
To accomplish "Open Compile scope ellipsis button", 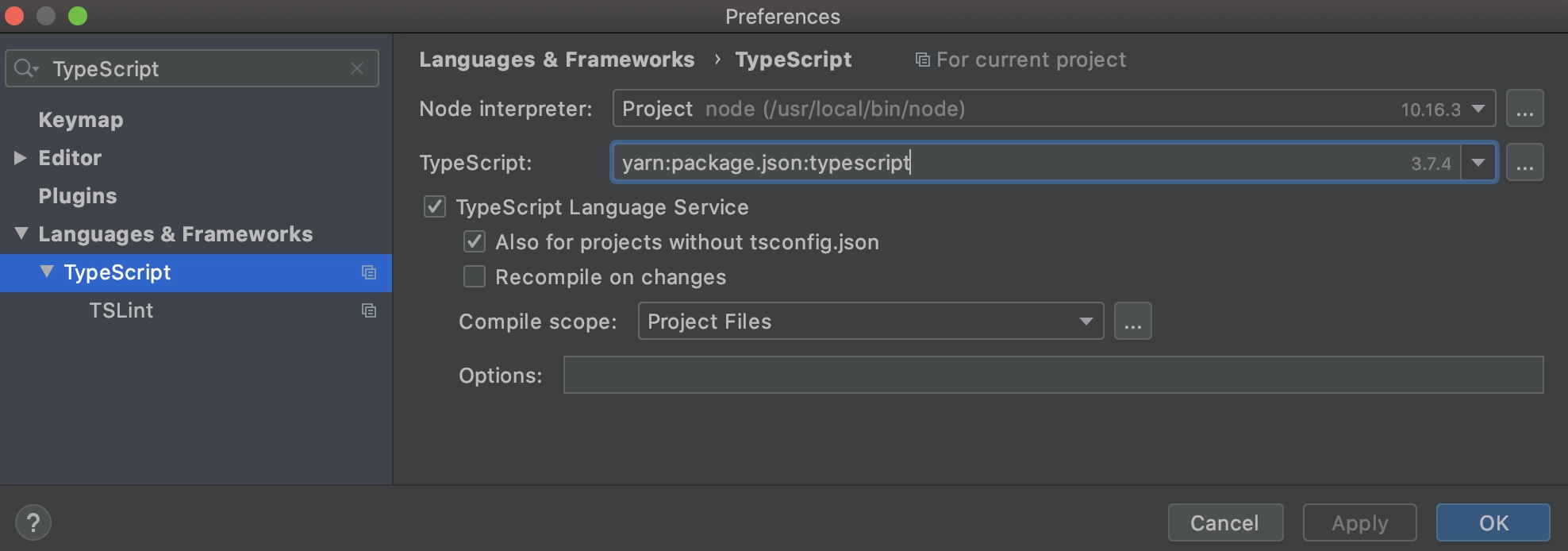I will 1132,321.
